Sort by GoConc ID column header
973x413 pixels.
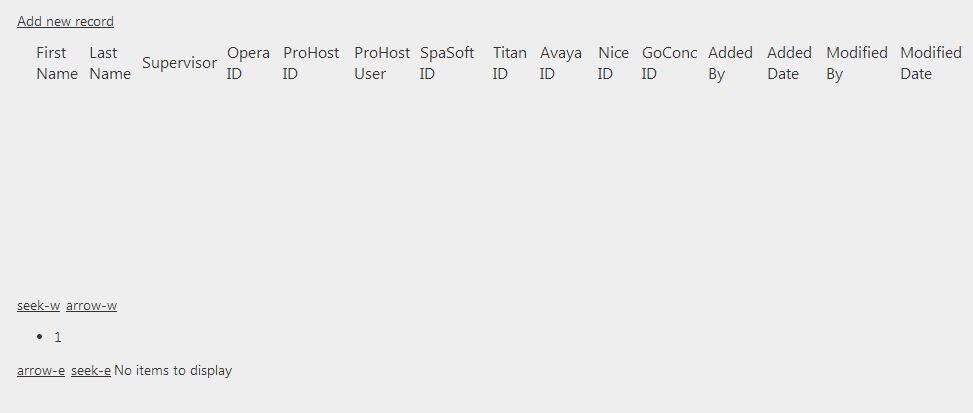668,63
